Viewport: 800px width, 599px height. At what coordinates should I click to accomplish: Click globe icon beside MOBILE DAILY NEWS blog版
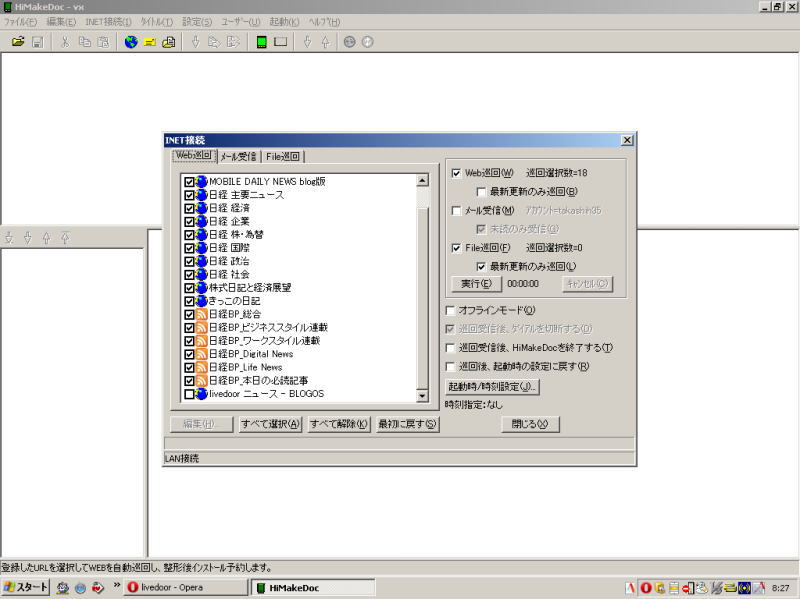tap(202, 181)
